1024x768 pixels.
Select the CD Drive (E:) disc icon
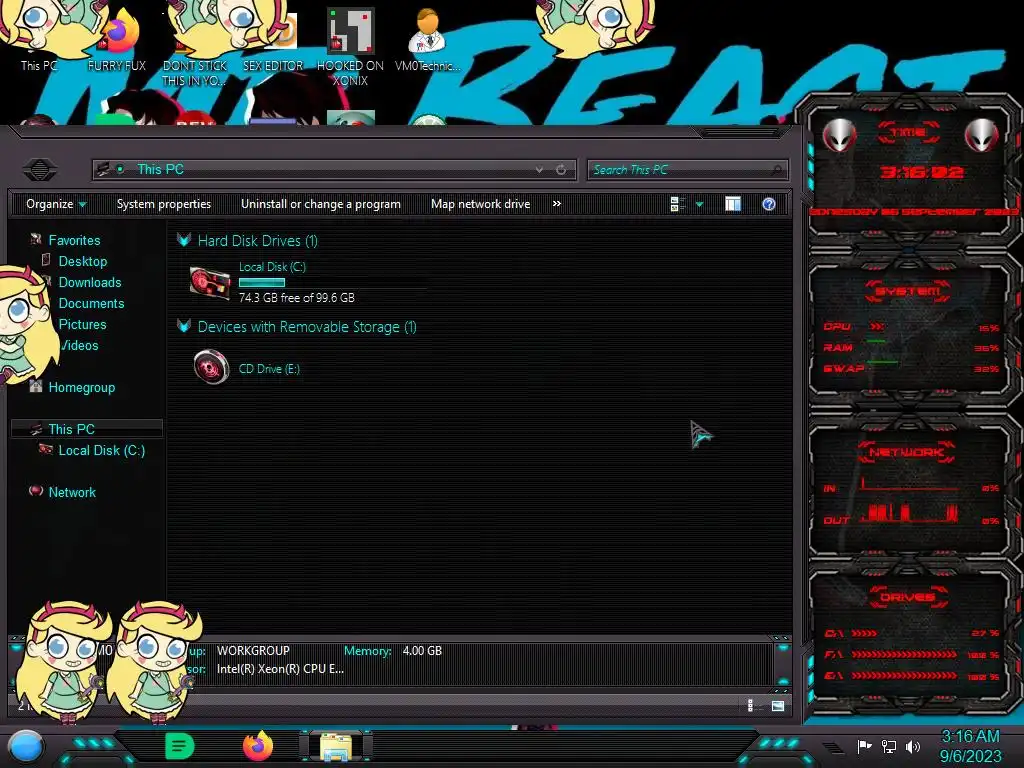[x=211, y=367]
